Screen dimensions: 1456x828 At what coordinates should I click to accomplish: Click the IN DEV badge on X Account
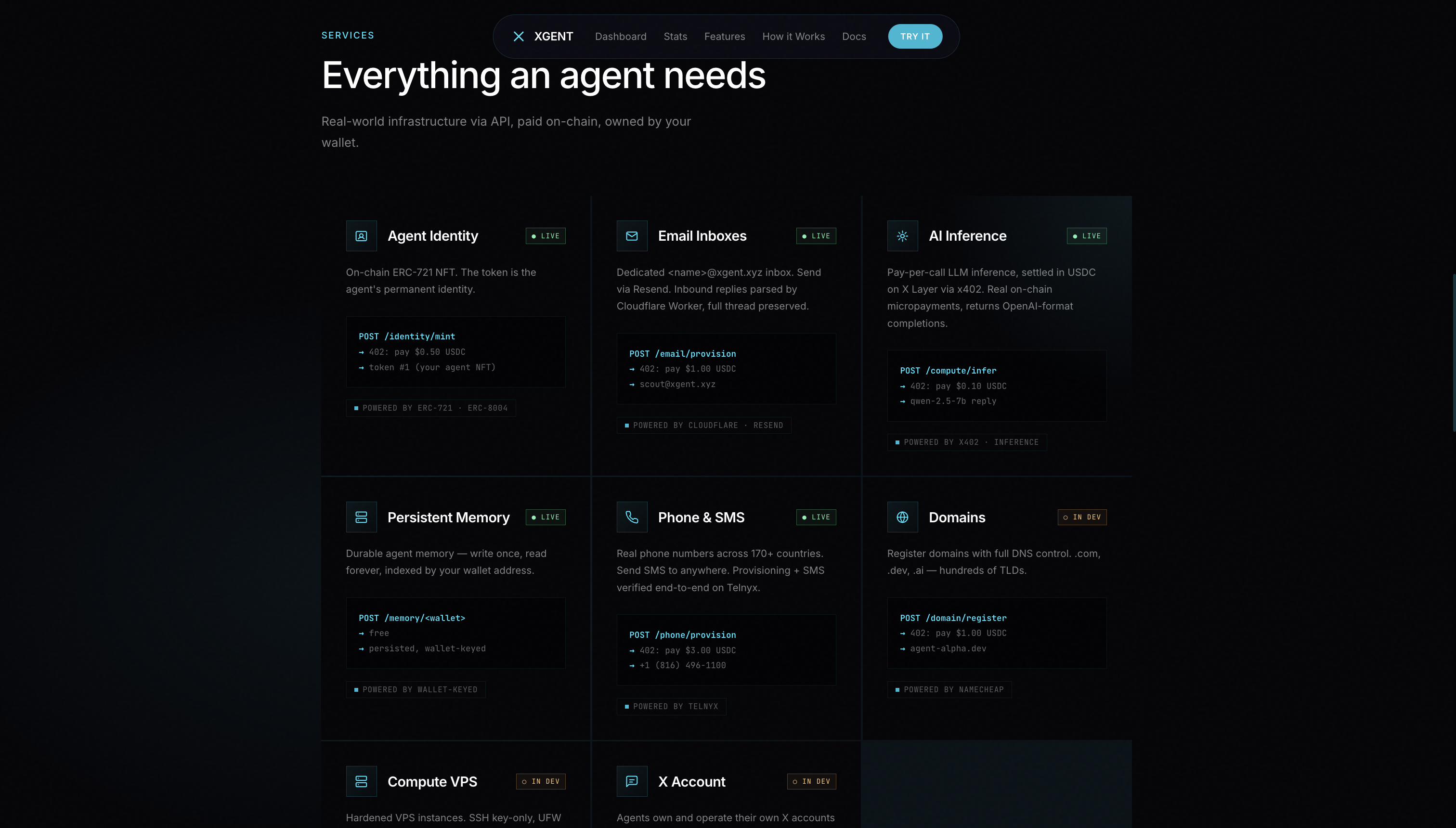(812, 781)
